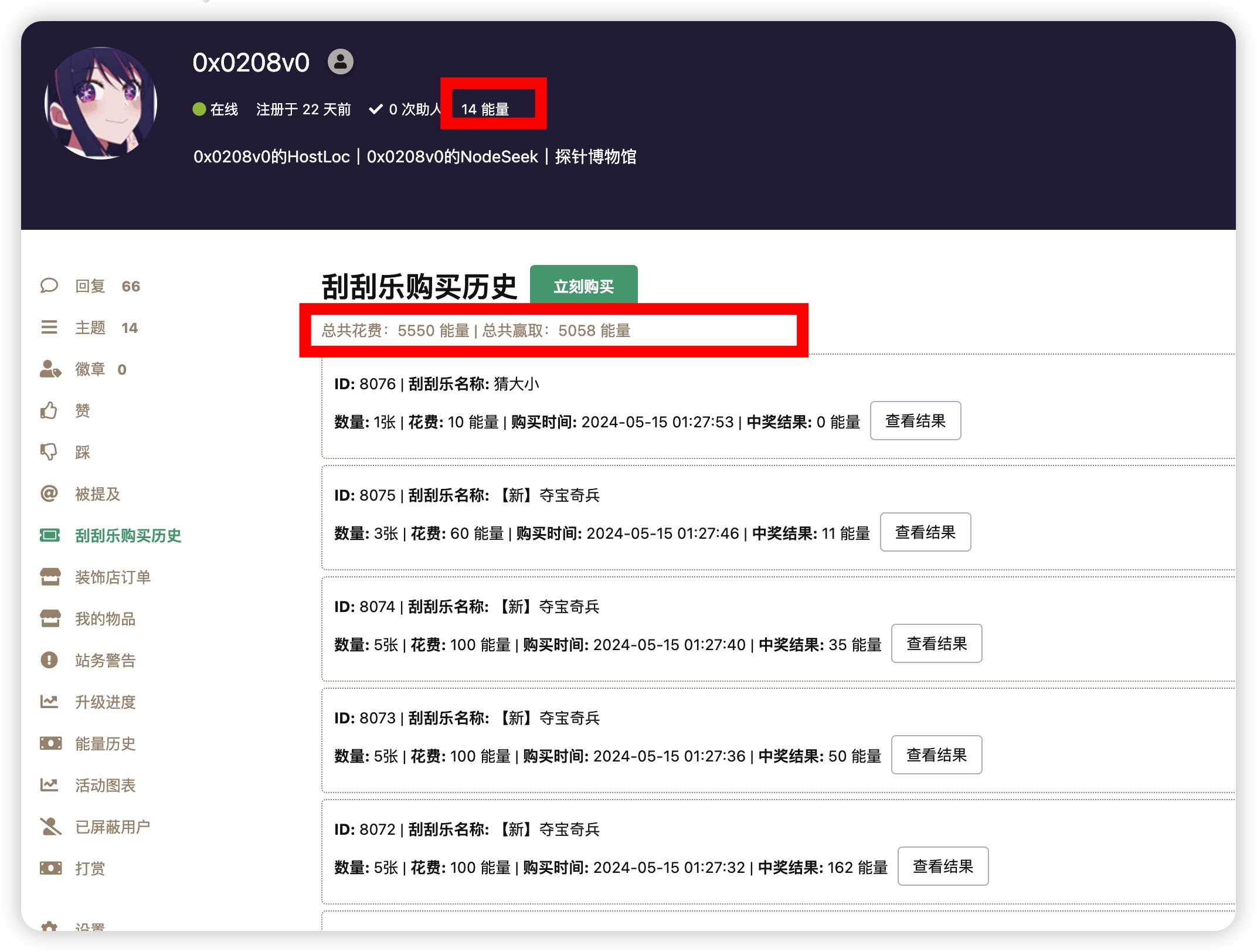The height and width of the screenshot is (952, 1257).
Task: Click the user profile icon beside username
Action: tap(340, 62)
